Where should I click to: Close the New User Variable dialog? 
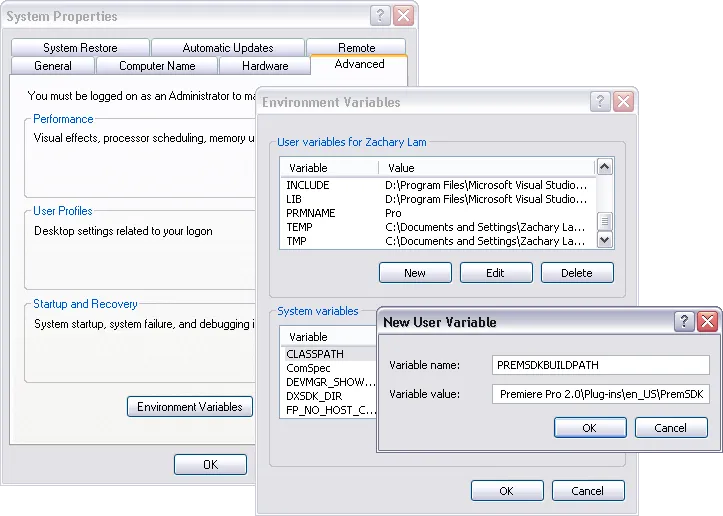708,321
